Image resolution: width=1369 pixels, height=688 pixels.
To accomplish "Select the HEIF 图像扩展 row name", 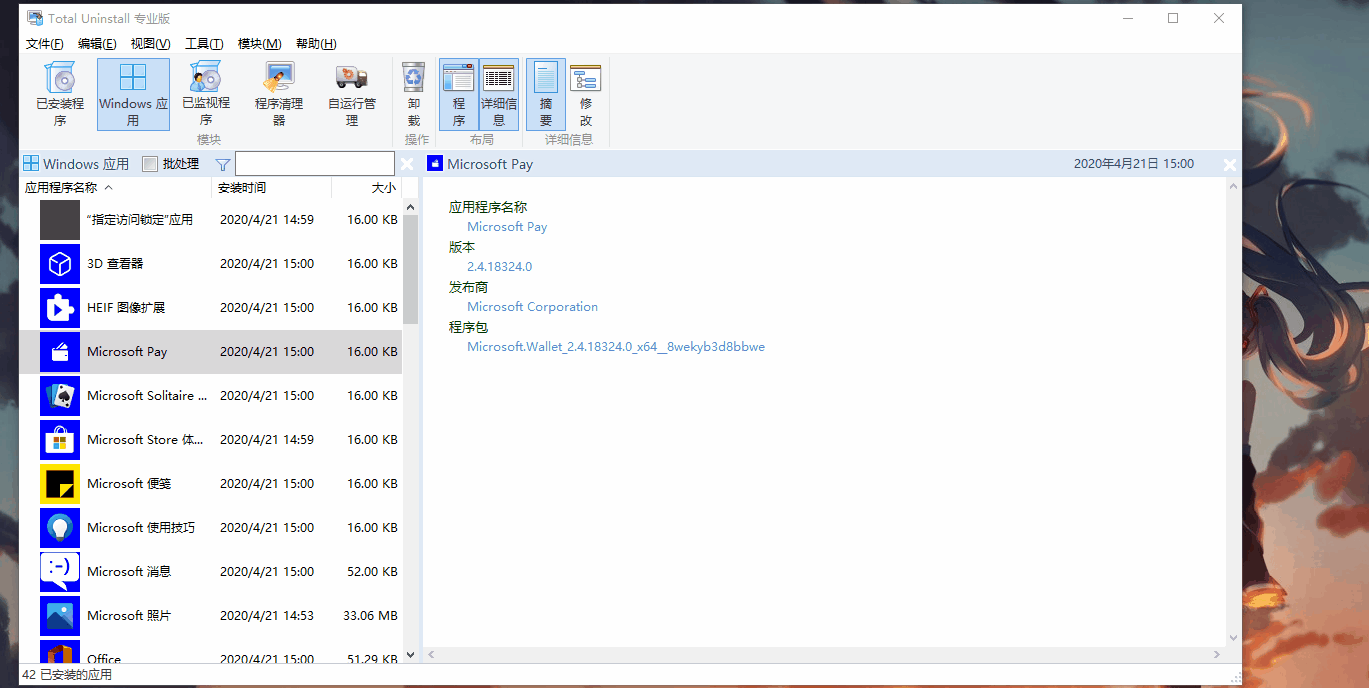I will (x=126, y=308).
